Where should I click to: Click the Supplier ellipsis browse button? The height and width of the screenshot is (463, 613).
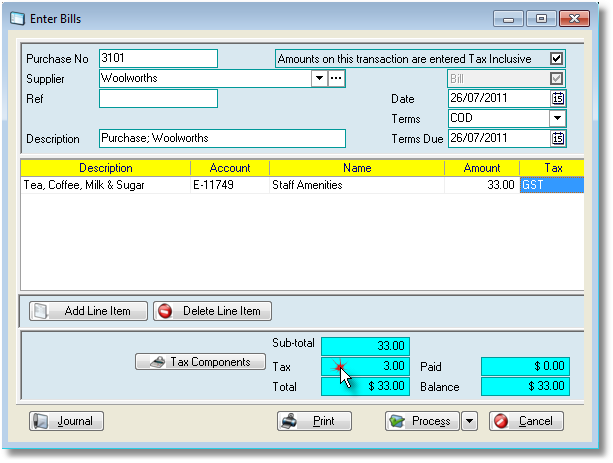point(336,78)
